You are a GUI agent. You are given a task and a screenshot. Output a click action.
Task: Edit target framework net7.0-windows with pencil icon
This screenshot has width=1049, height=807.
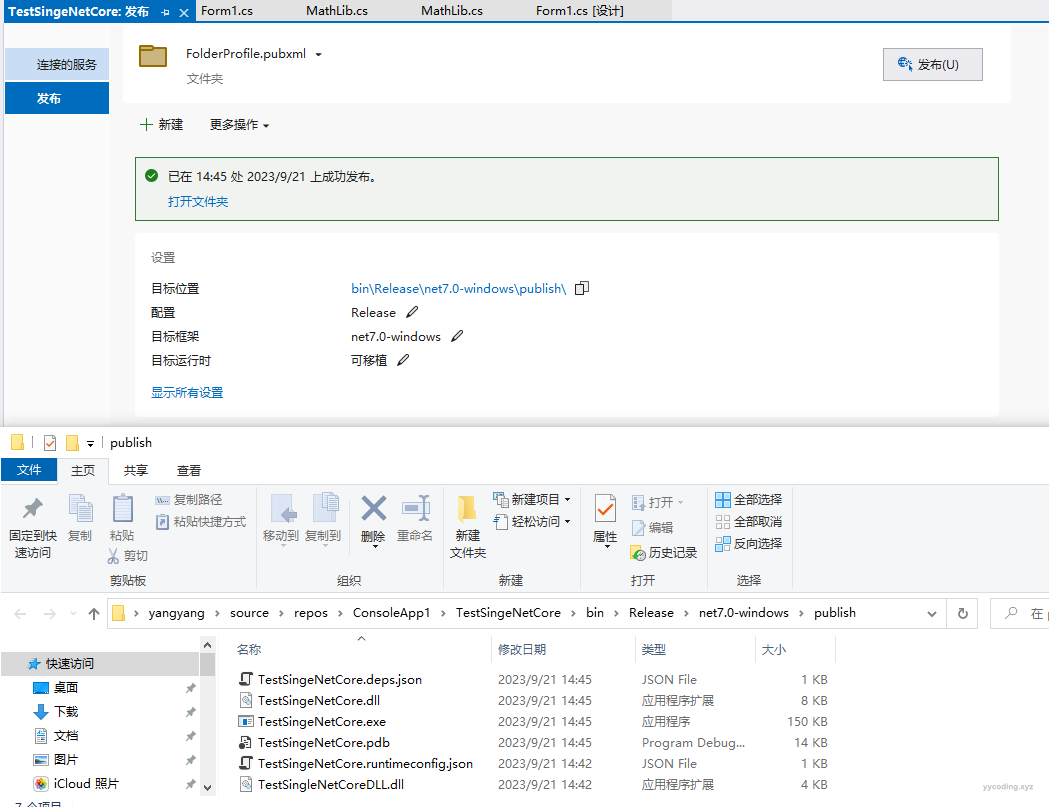tap(457, 336)
